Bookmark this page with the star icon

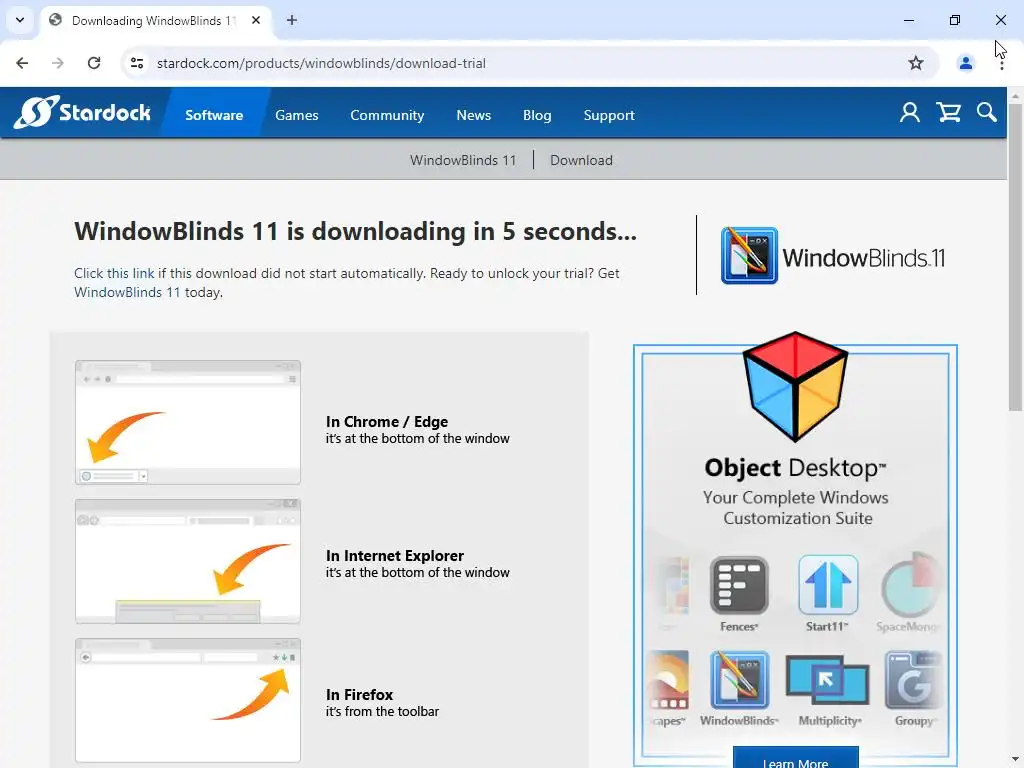(x=916, y=63)
